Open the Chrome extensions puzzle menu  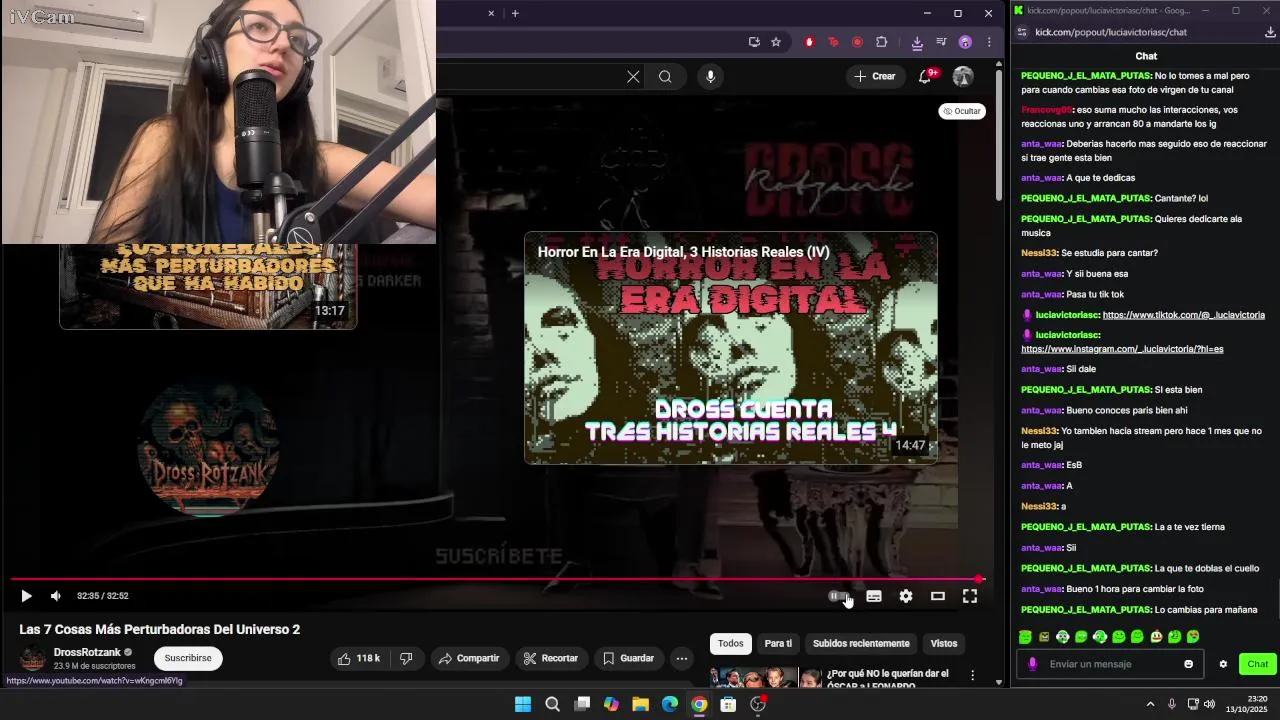click(881, 42)
